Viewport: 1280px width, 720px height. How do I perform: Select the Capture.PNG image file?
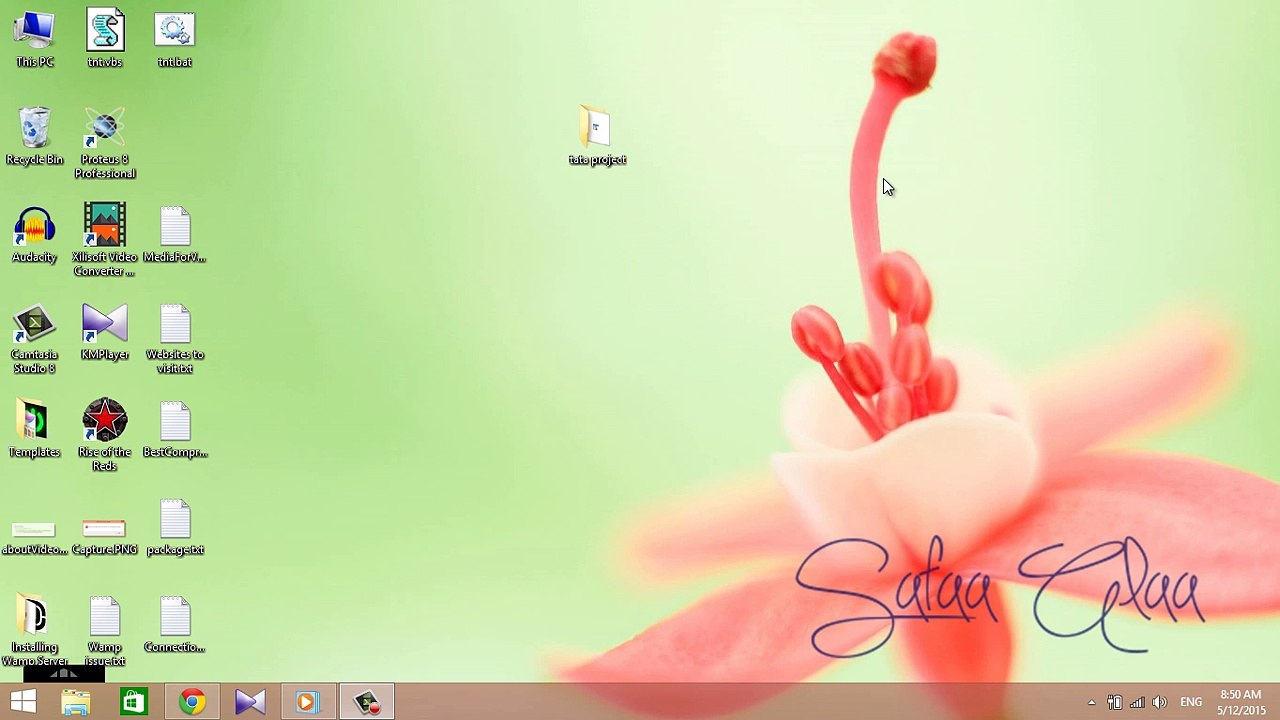tap(104, 537)
